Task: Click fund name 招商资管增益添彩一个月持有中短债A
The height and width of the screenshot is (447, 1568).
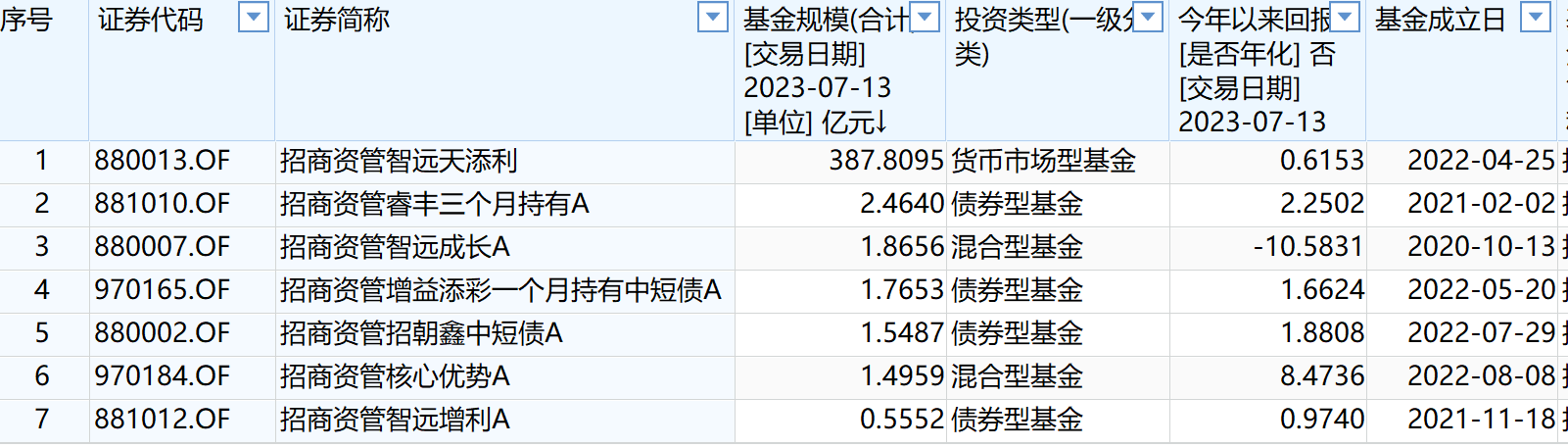Action: [x=500, y=290]
